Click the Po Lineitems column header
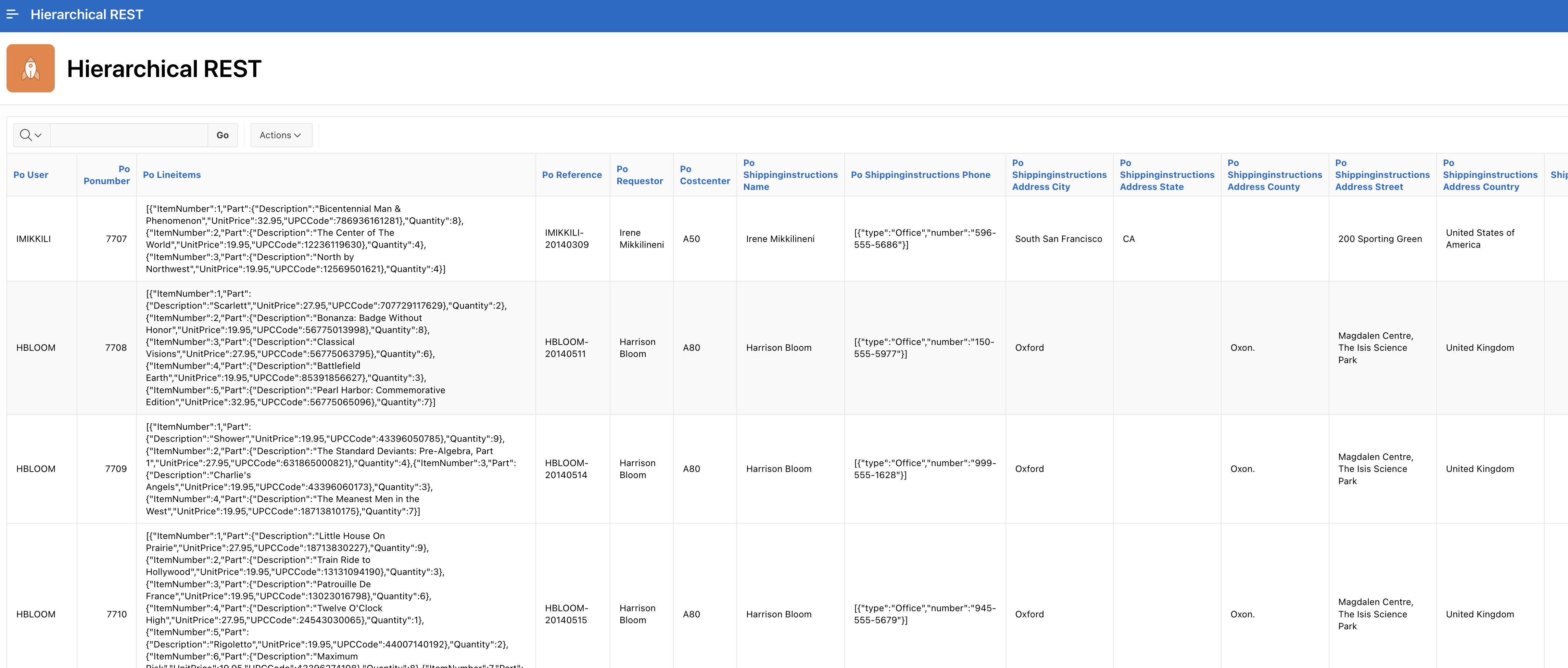The height and width of the screenshot is (668, 1568). click(172, 175)
